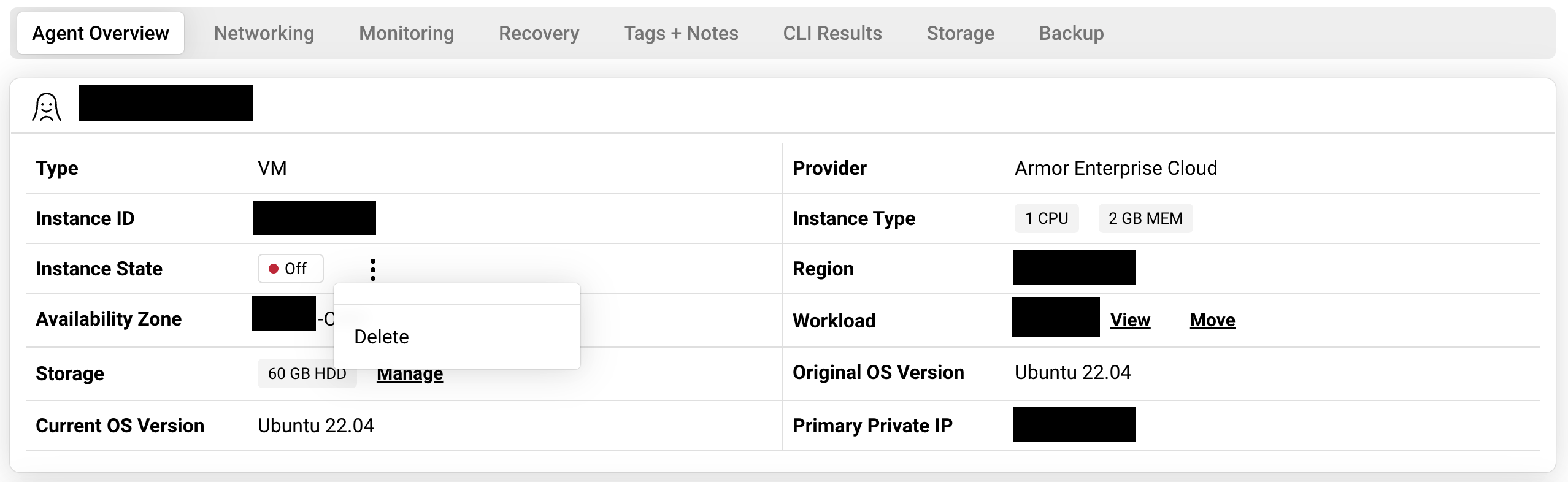Image resolution: width=1568 pixels, height=482 pixels.
Task: Click the Linux penguin icon
Action: (47, 107)
